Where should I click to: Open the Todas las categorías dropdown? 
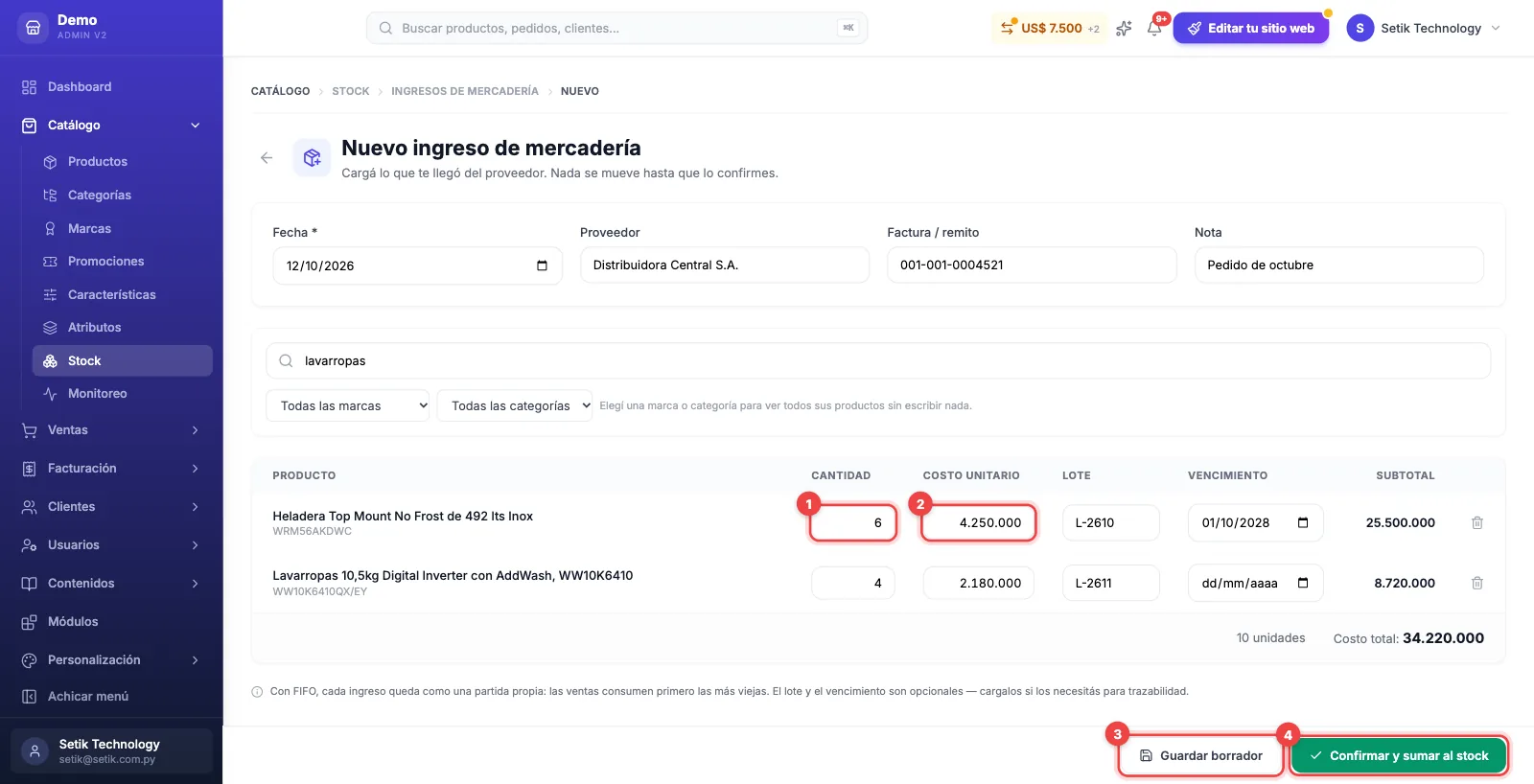515,405
